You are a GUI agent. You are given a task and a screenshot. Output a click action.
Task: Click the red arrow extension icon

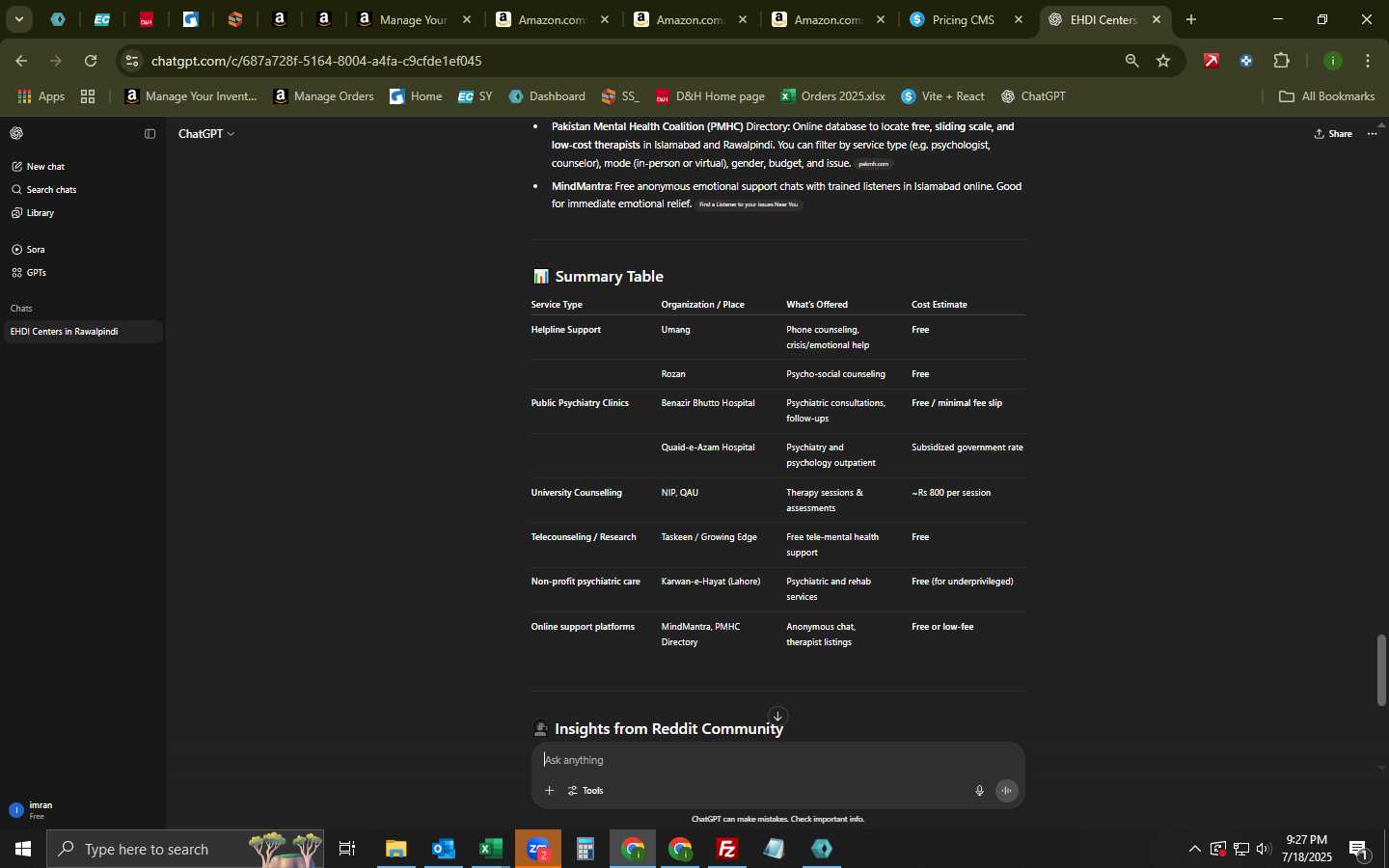[1212, 61]
